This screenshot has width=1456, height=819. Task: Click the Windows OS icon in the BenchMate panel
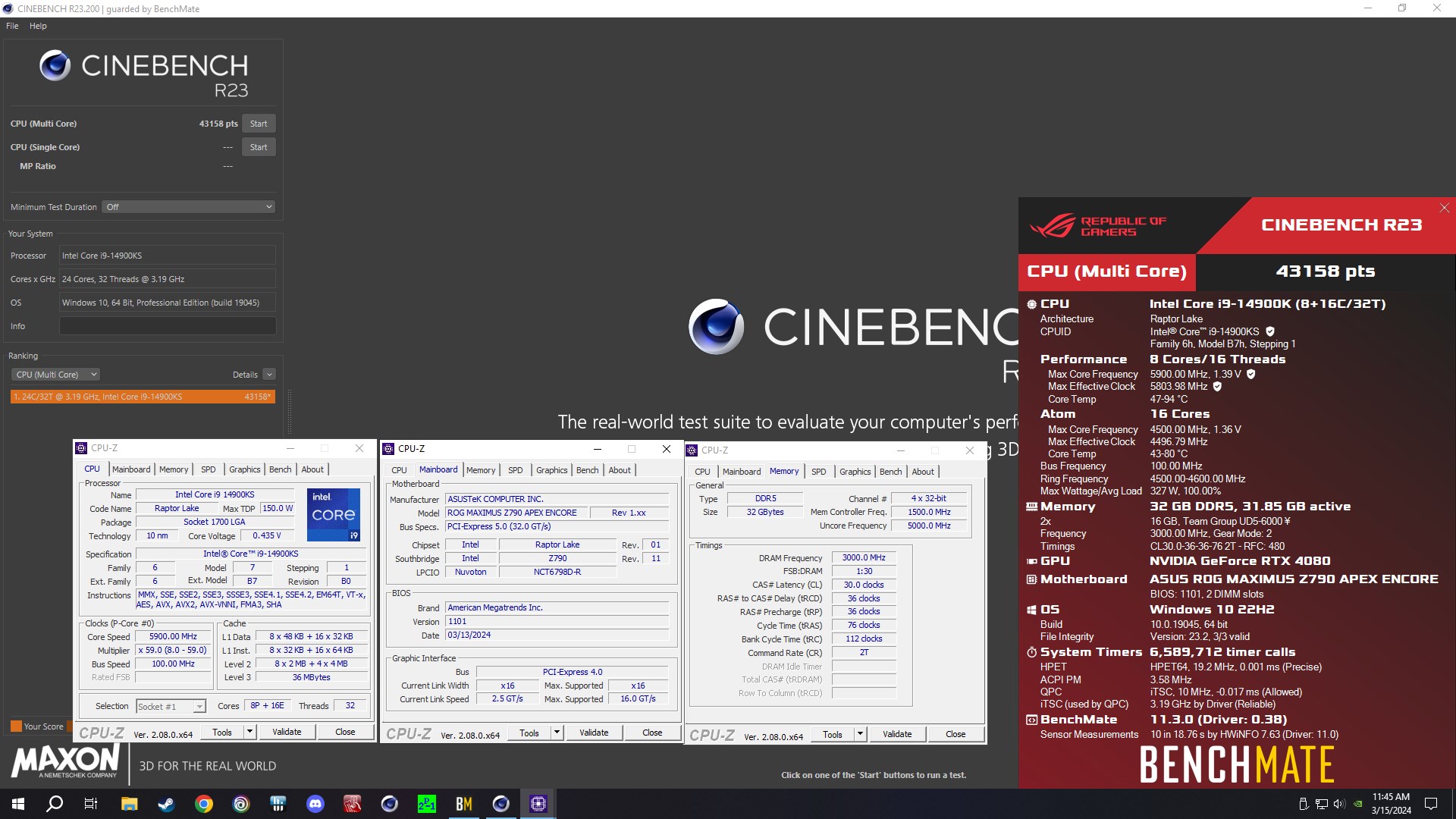click(x=1031, y=610)
